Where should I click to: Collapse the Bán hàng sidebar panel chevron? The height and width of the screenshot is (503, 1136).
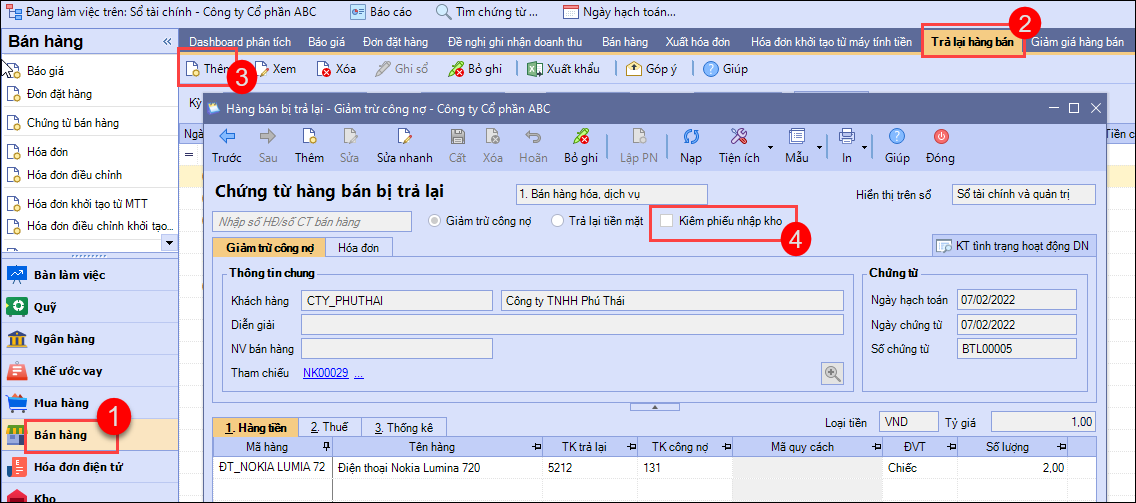pos(167,42)
